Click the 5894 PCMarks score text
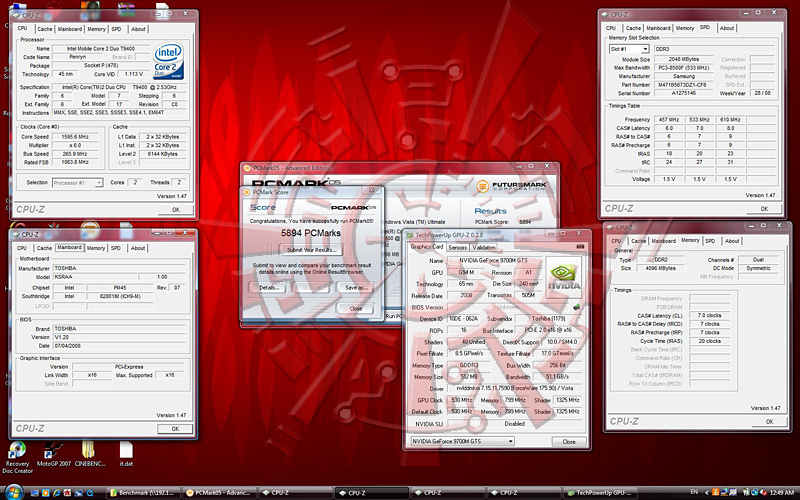Image resolution: width=800 pixels, height=500 pixels. pos(311,233)
